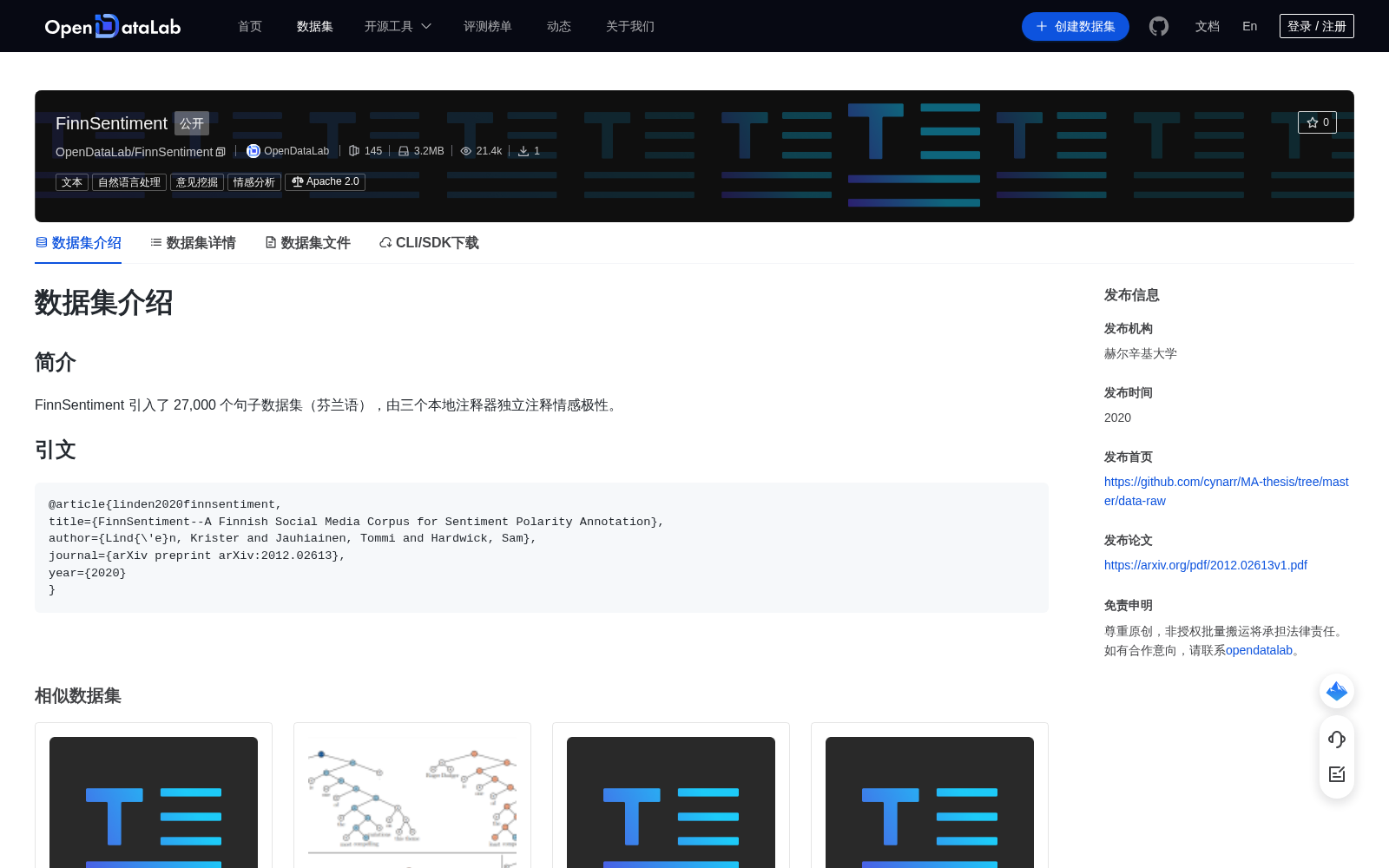Click the 公开 visibility badge

click(192, 123)
